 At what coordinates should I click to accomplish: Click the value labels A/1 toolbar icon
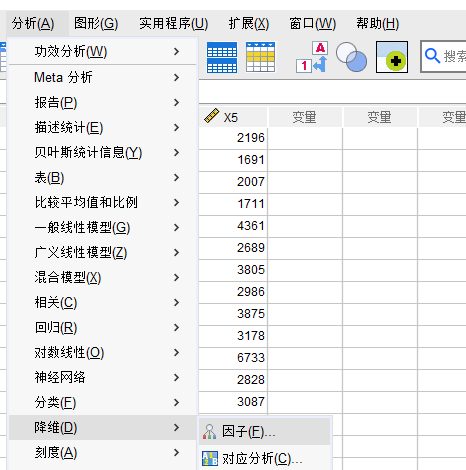pyautogui.click(x=312, y=57)
